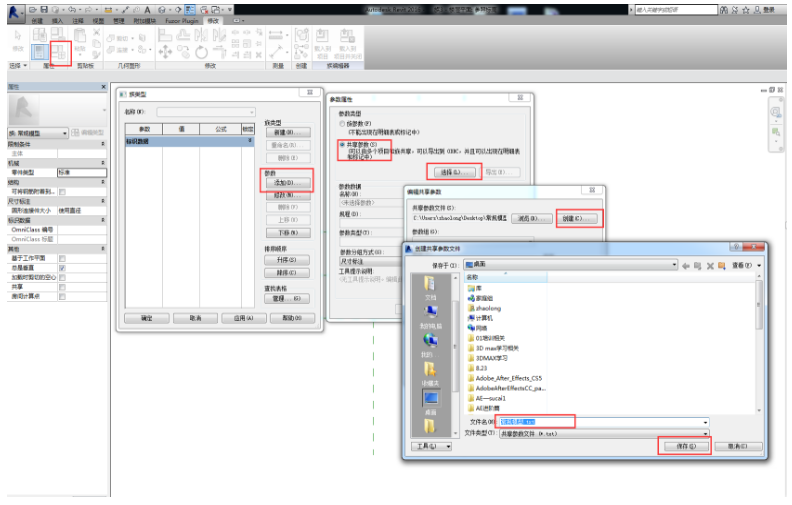This screenshot has width=792, height=505.
Task: Select Desktop shortcut in save dialog sidebar
Action: 431,402
